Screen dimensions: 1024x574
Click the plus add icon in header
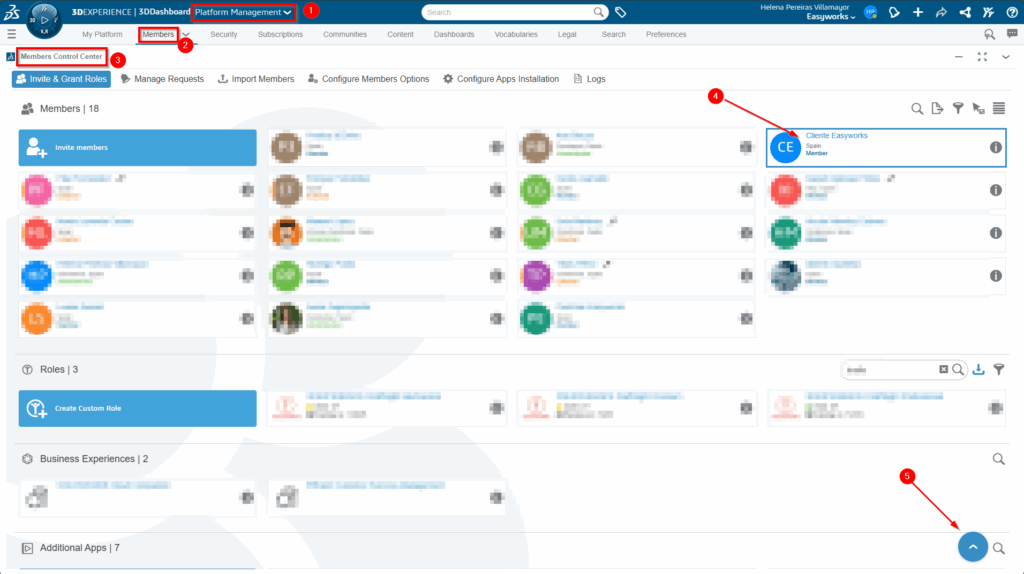coord(918,12)
